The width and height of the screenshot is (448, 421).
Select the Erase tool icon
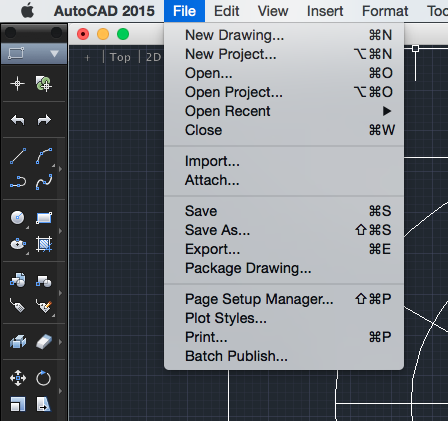pos(44,342)
